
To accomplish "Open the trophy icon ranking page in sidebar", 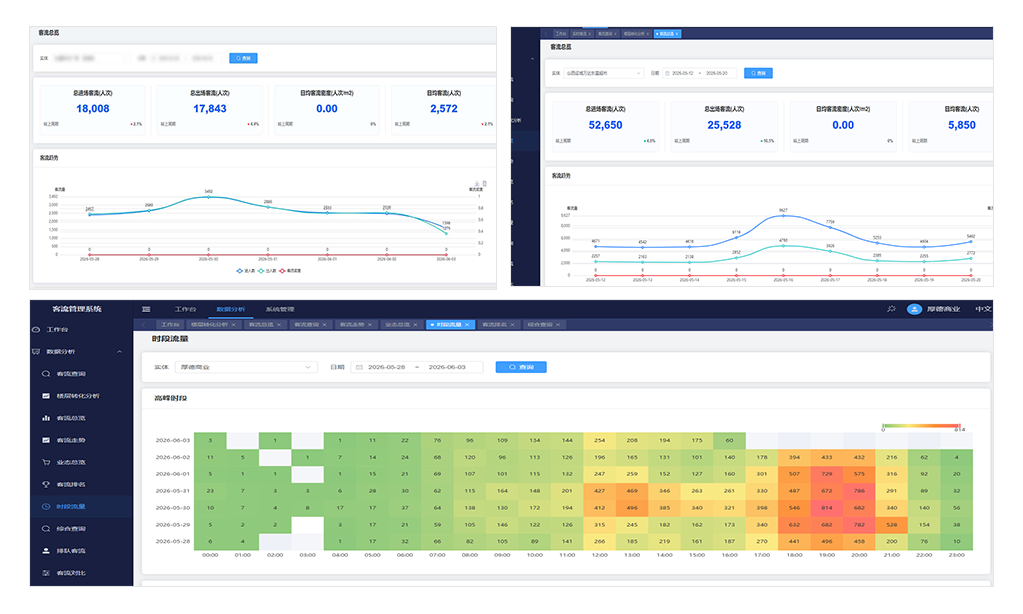I will point(64,485).
